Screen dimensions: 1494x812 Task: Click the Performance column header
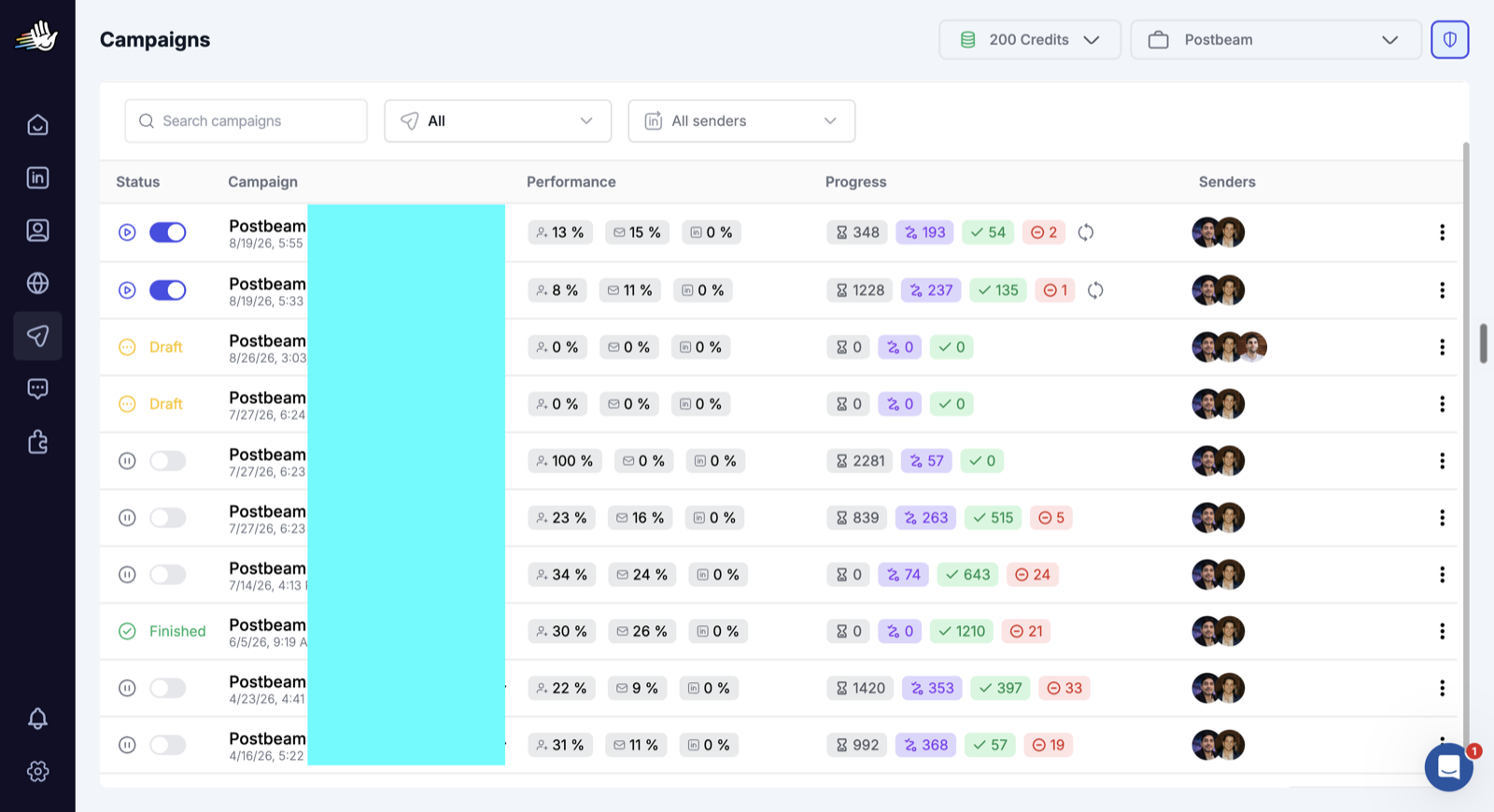tap(571, 182)
